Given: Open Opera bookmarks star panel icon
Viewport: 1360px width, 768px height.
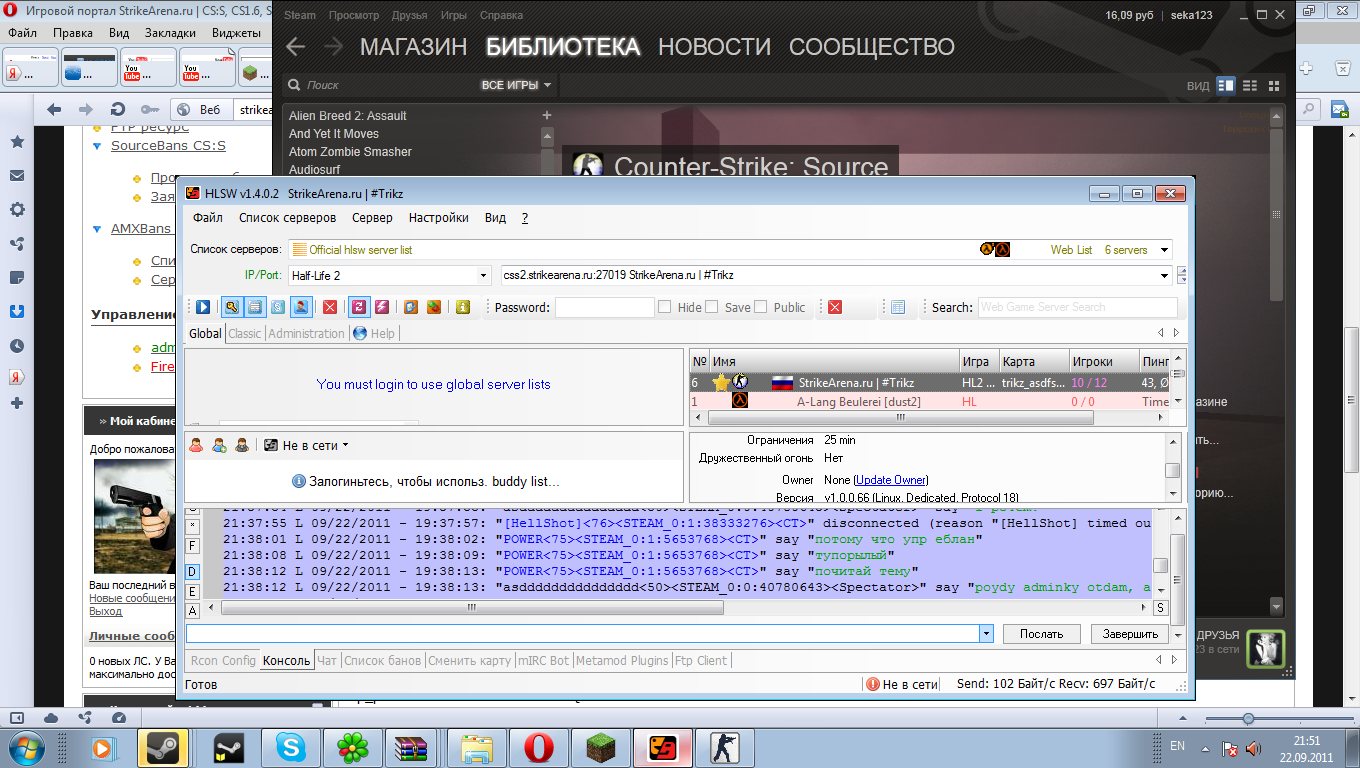Looking at the screenshot, I should 17,142.
